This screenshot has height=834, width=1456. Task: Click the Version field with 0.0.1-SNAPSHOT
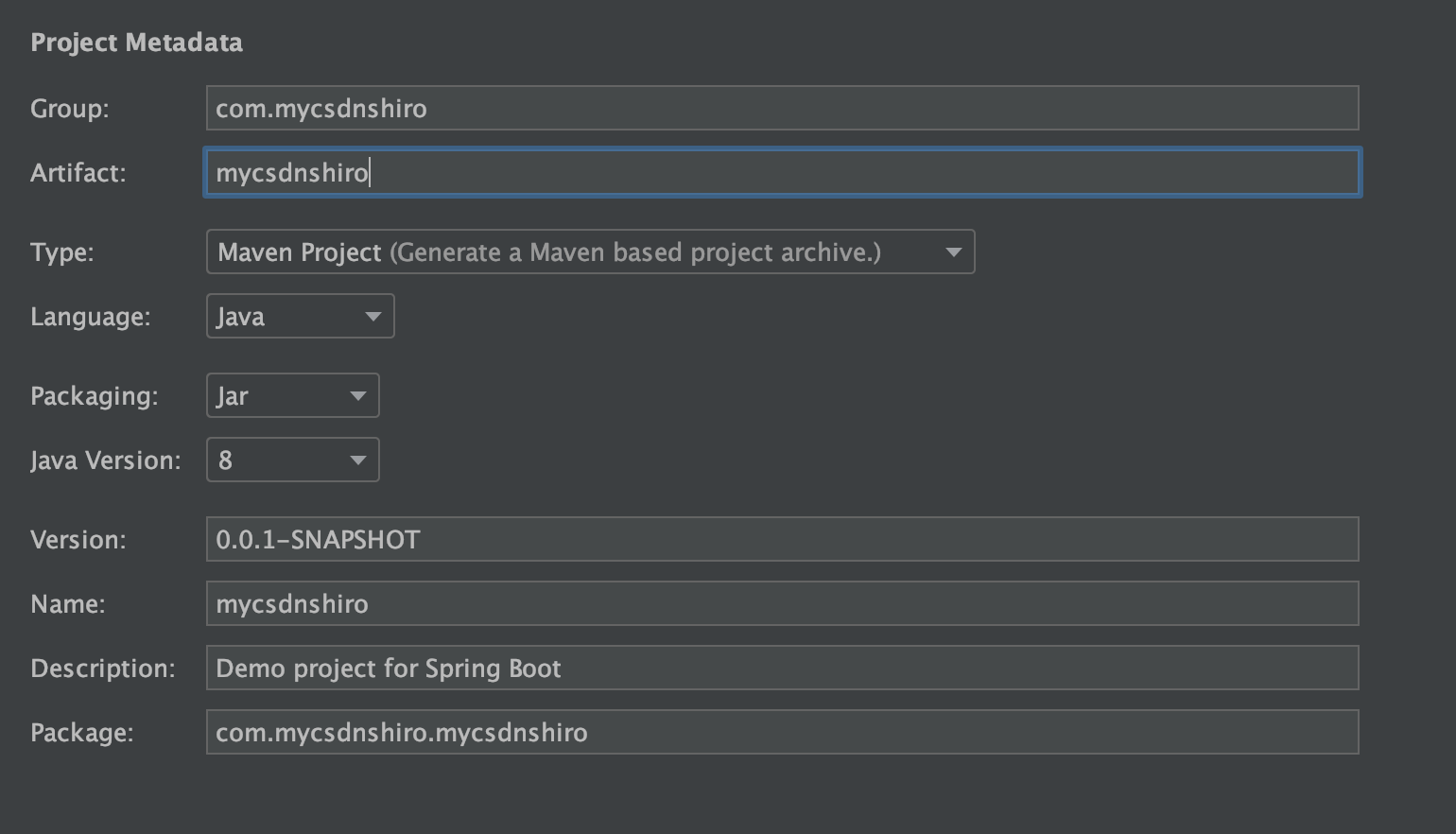[x=782, y=540]
